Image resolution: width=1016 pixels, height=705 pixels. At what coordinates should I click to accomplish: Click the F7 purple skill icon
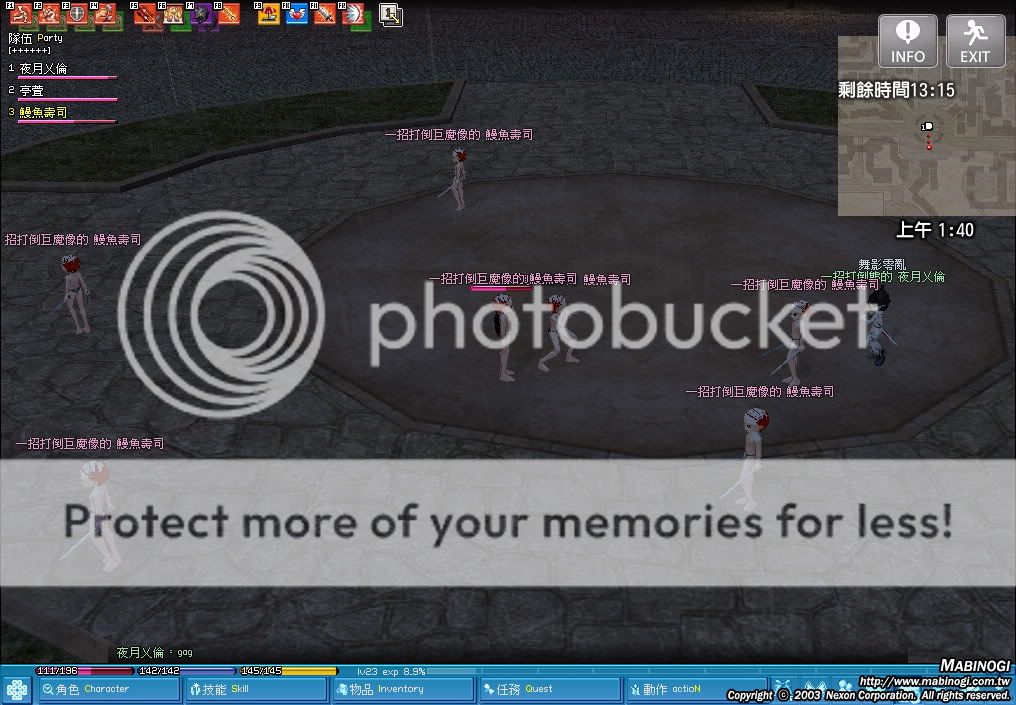click(x=202, y=14)
